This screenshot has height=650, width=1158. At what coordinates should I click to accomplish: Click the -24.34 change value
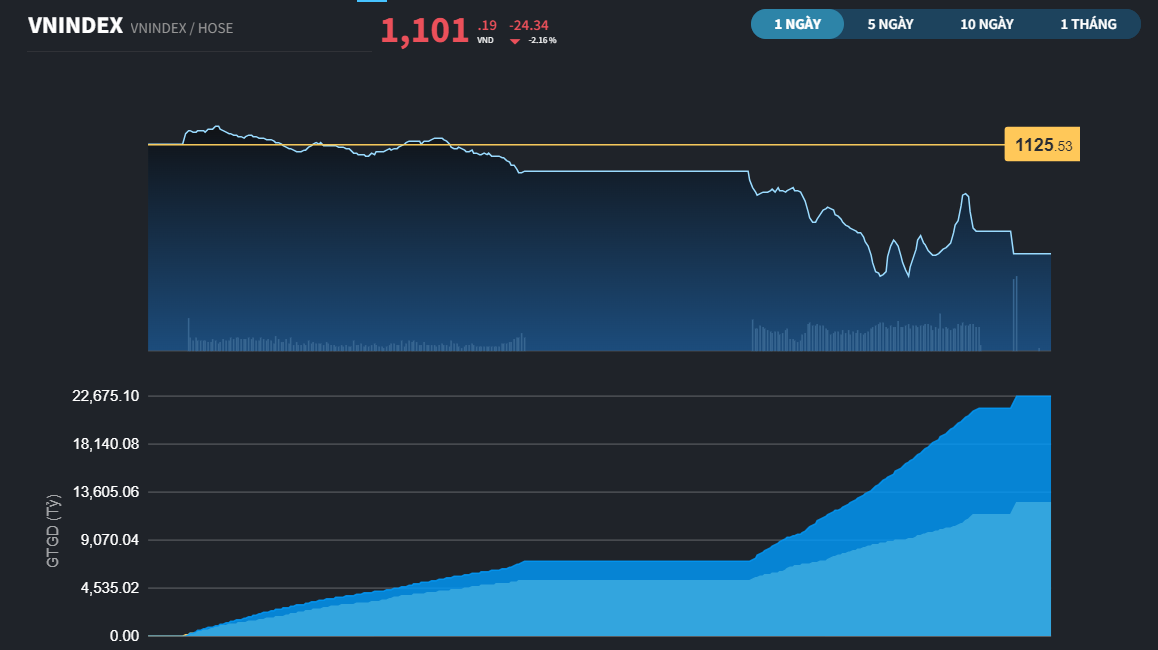click(529, 25)
